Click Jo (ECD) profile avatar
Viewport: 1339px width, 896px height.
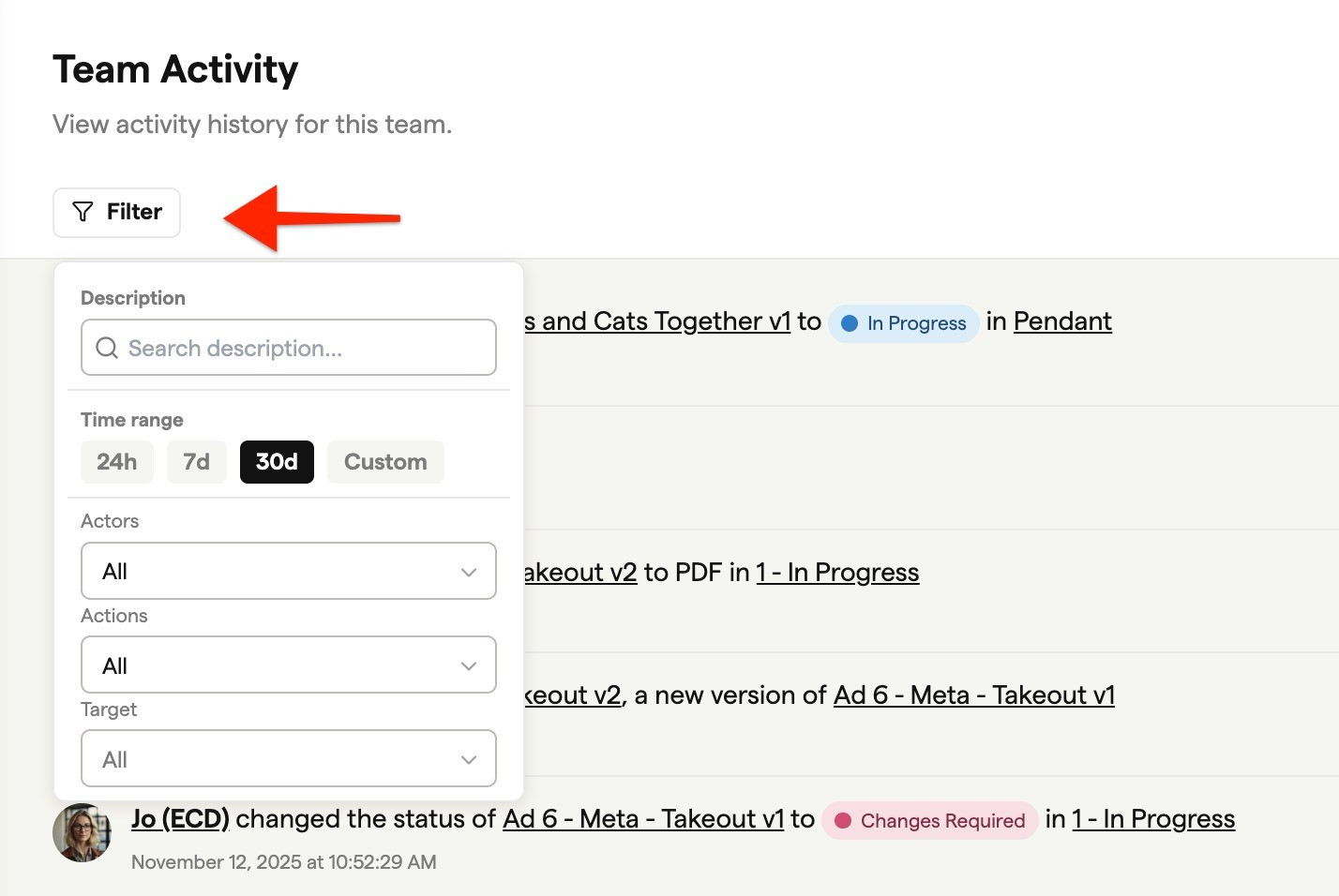click(82, 832)
